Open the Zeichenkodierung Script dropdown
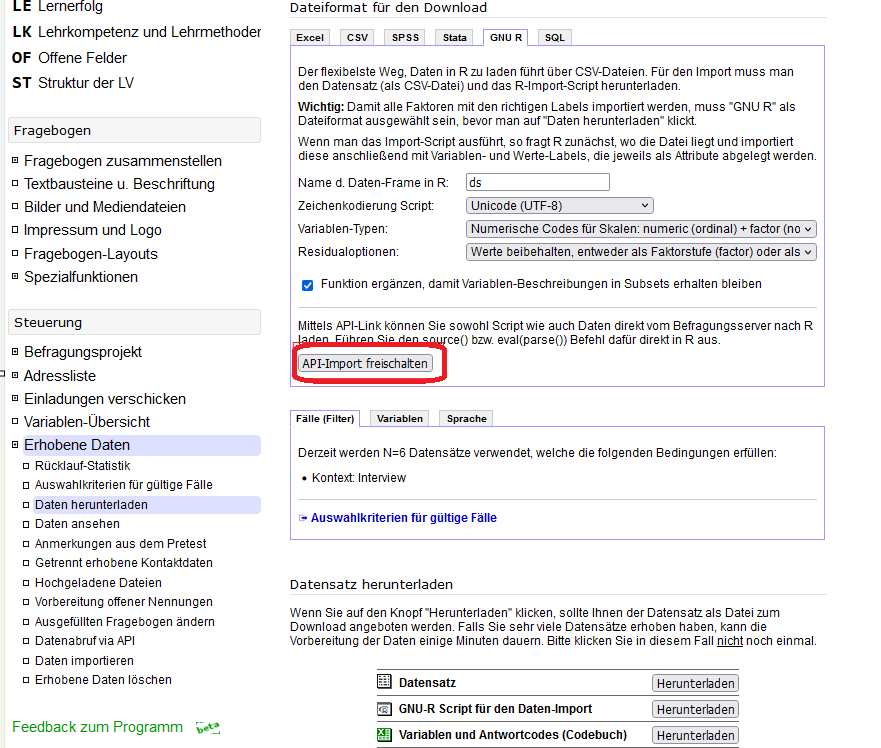The image size is (881, 748). point(559,206)
